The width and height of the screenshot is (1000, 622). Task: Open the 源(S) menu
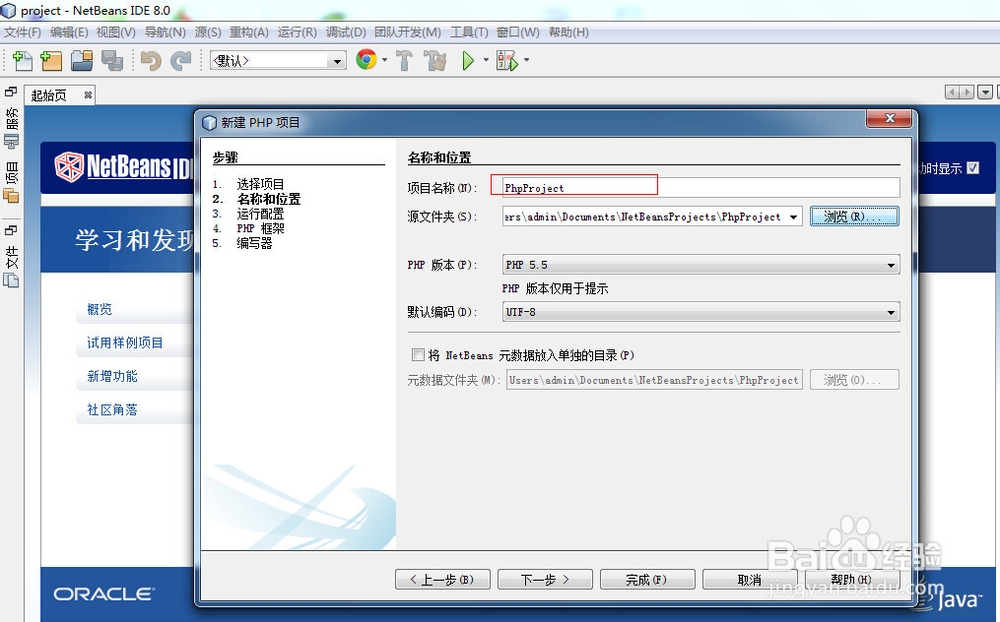[x=208, y=32]
